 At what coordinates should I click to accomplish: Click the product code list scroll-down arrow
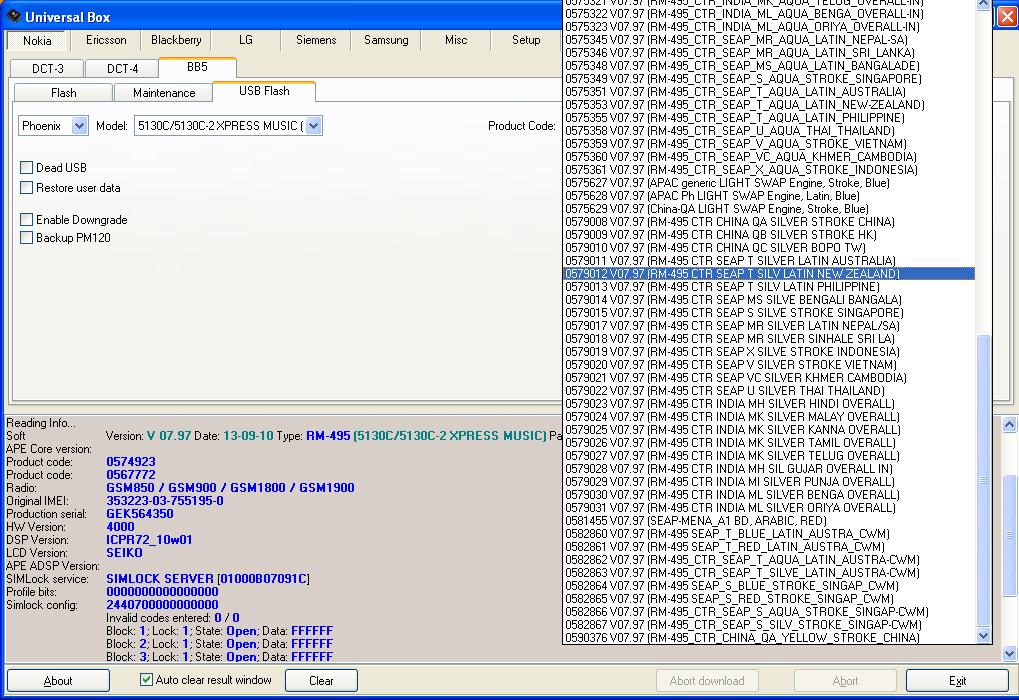pyautogui.click(x=982, y=636)
